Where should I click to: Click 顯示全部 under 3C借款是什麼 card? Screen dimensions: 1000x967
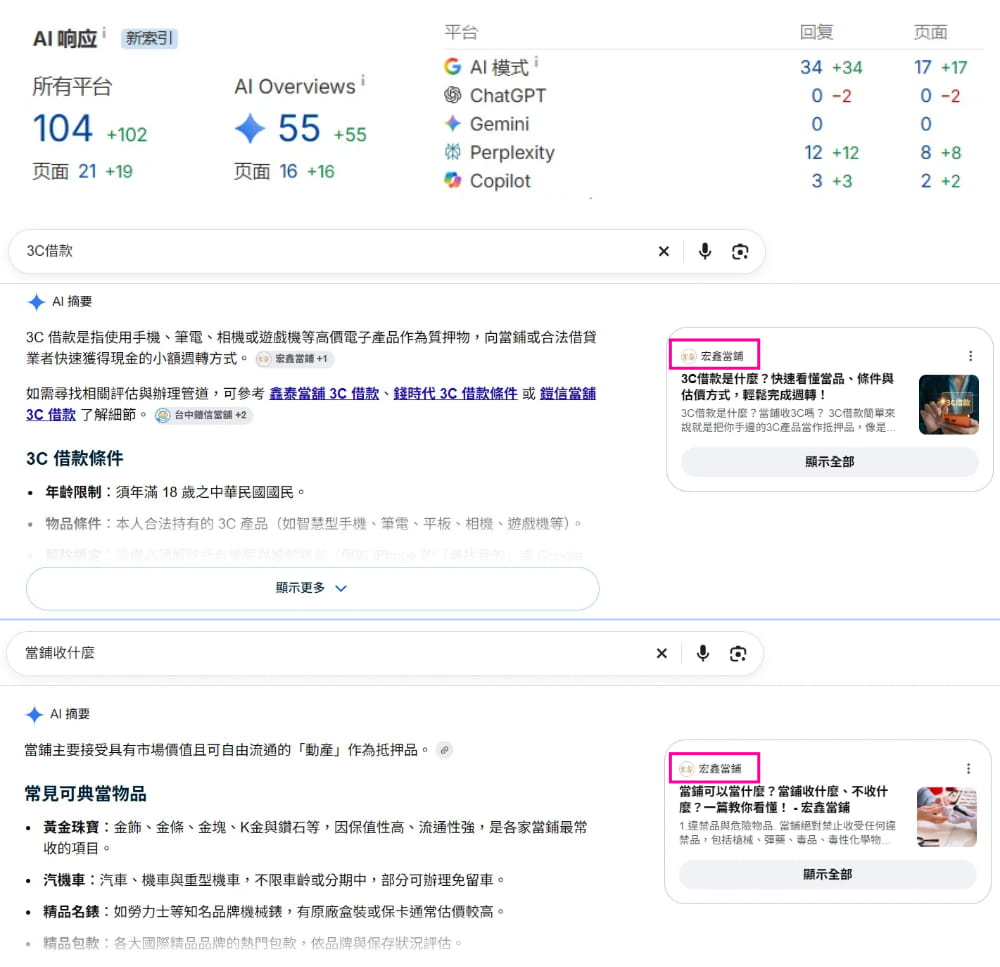[x=829, y=461]
